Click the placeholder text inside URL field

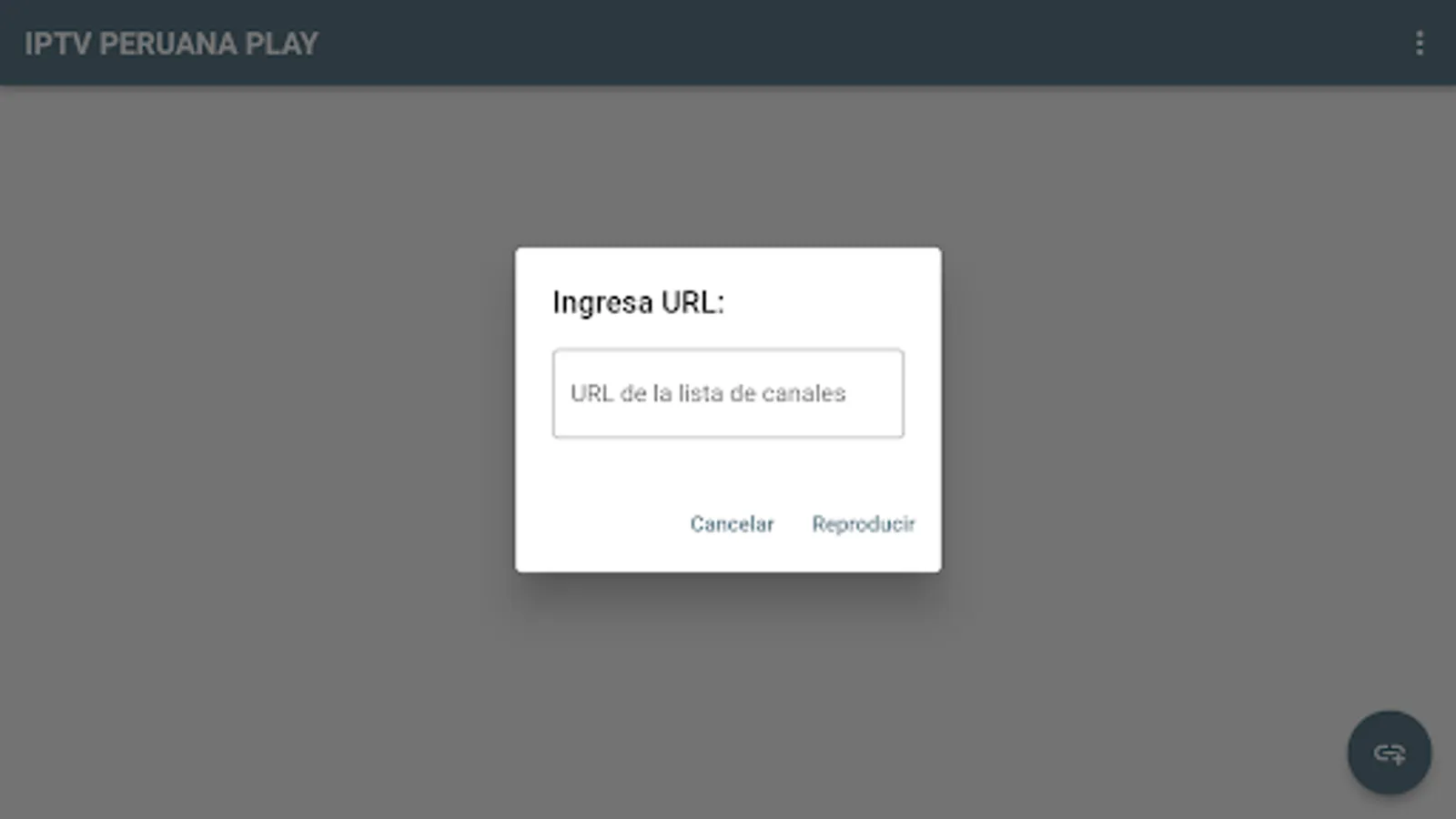pyautogui.click(x=708, y=393)
